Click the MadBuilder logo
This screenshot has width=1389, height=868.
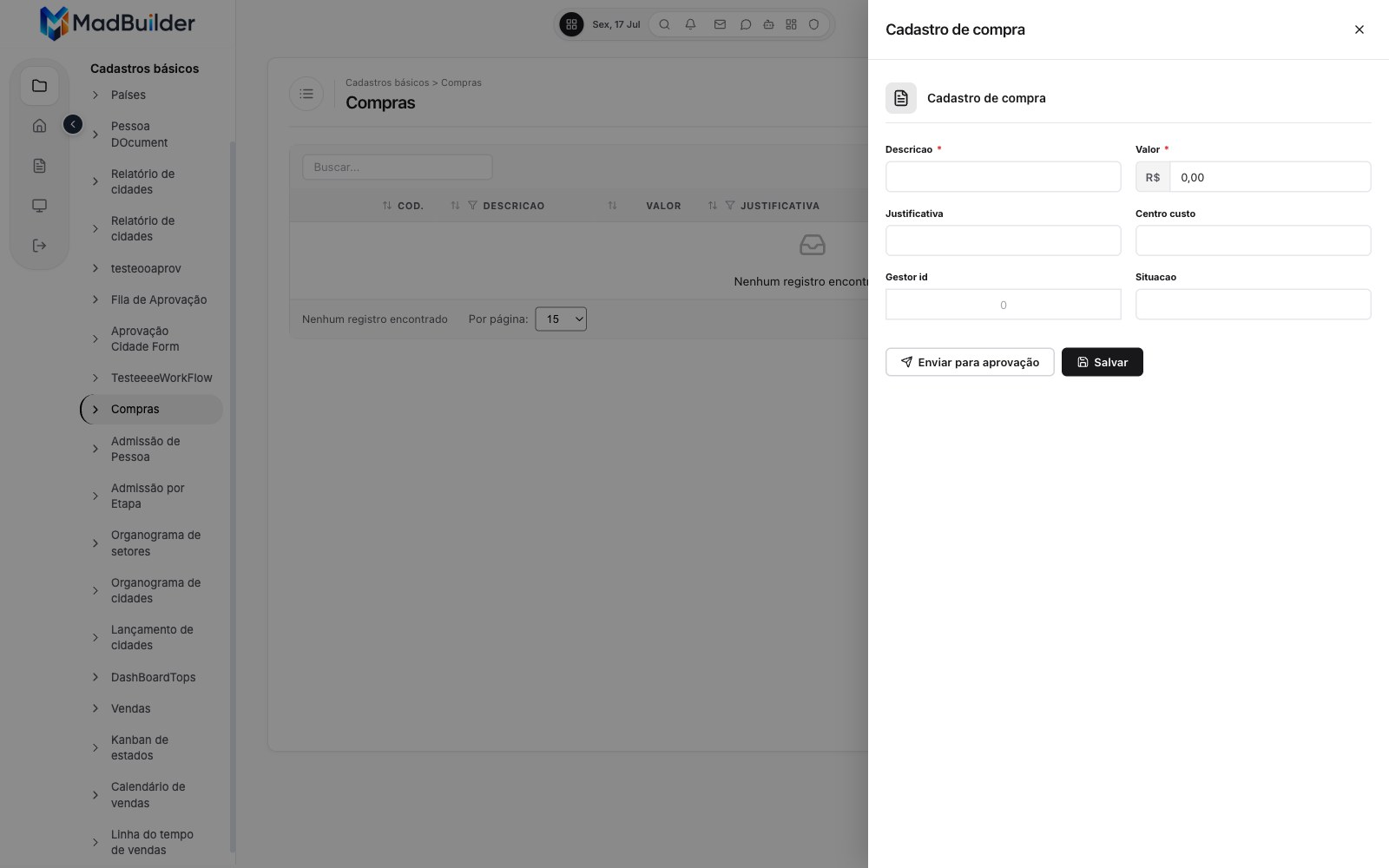(117, 23)
